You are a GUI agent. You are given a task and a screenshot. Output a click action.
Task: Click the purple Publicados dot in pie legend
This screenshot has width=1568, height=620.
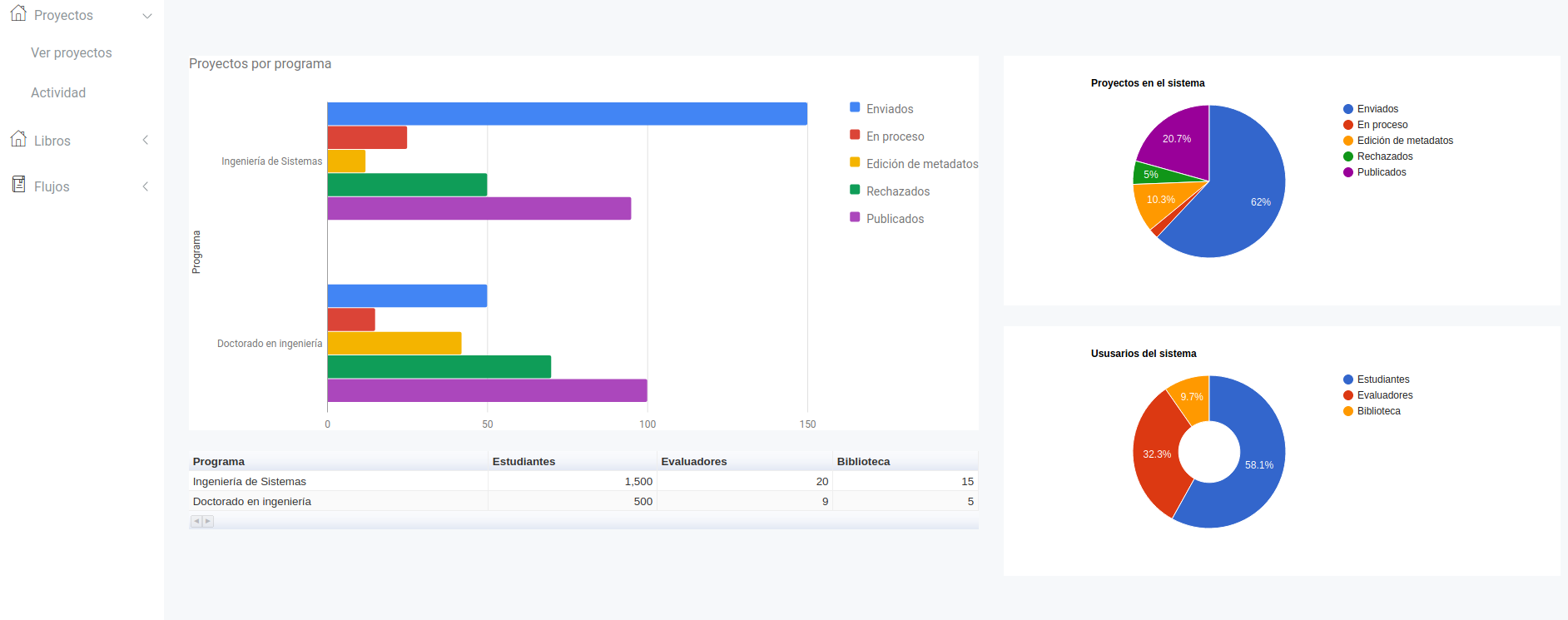point(1347,172)
